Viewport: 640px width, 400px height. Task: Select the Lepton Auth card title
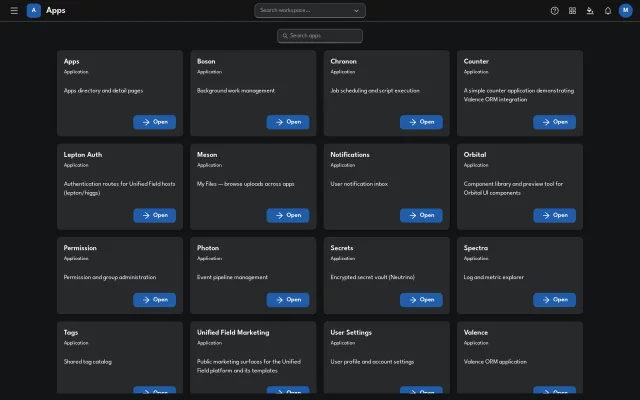pos(83,155)
